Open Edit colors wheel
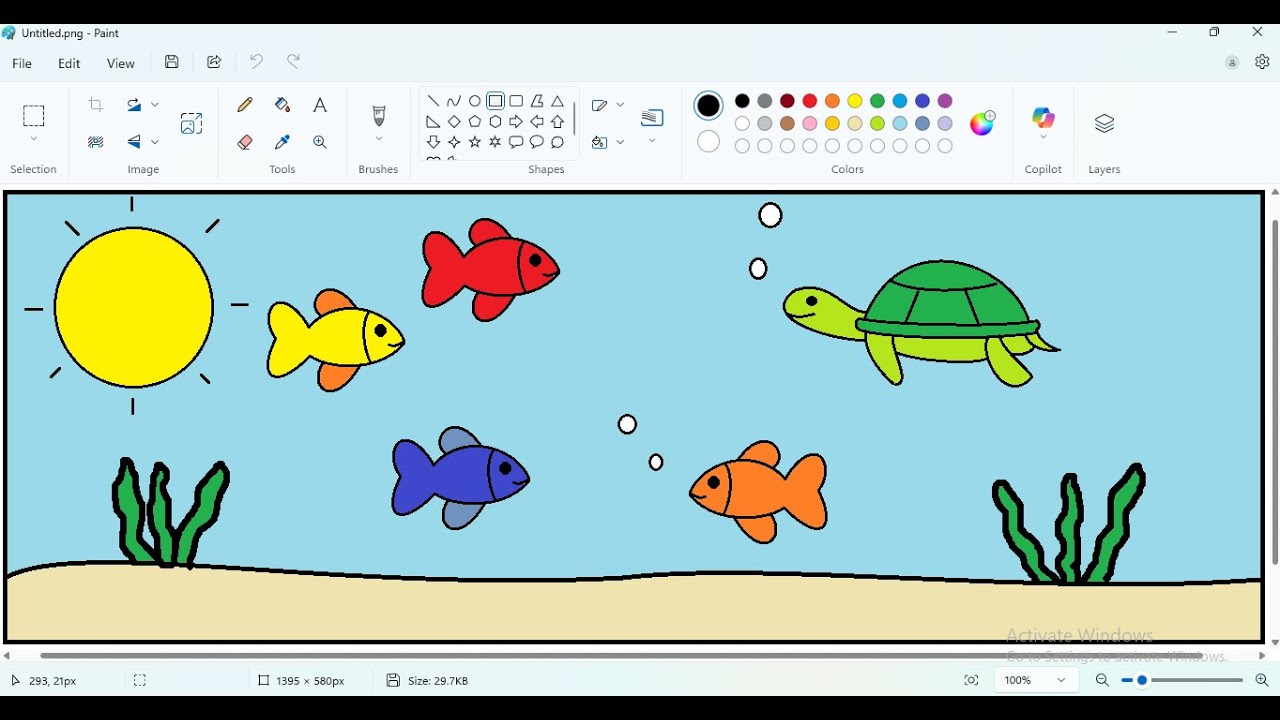 983,123
